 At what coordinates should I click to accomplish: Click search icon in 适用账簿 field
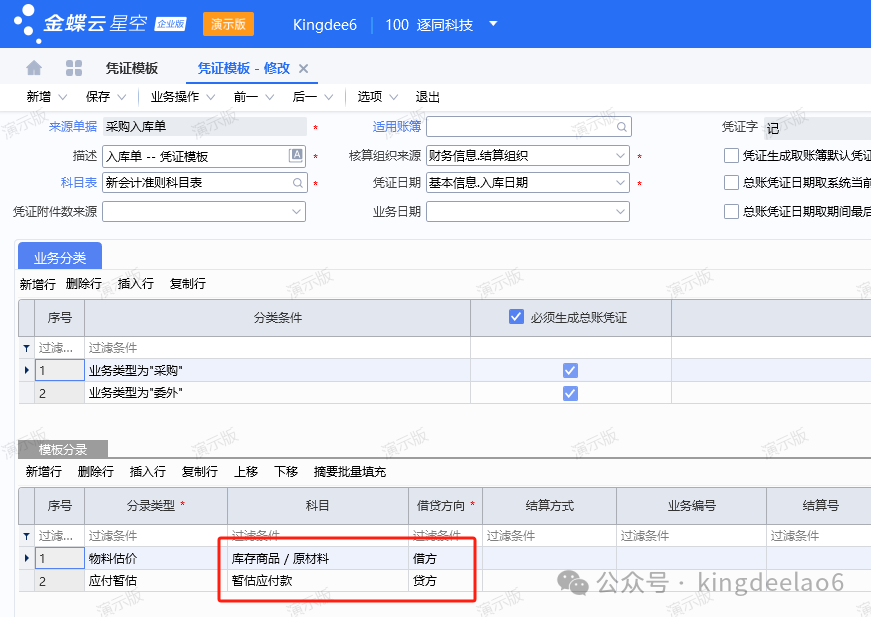coord(621,127)
